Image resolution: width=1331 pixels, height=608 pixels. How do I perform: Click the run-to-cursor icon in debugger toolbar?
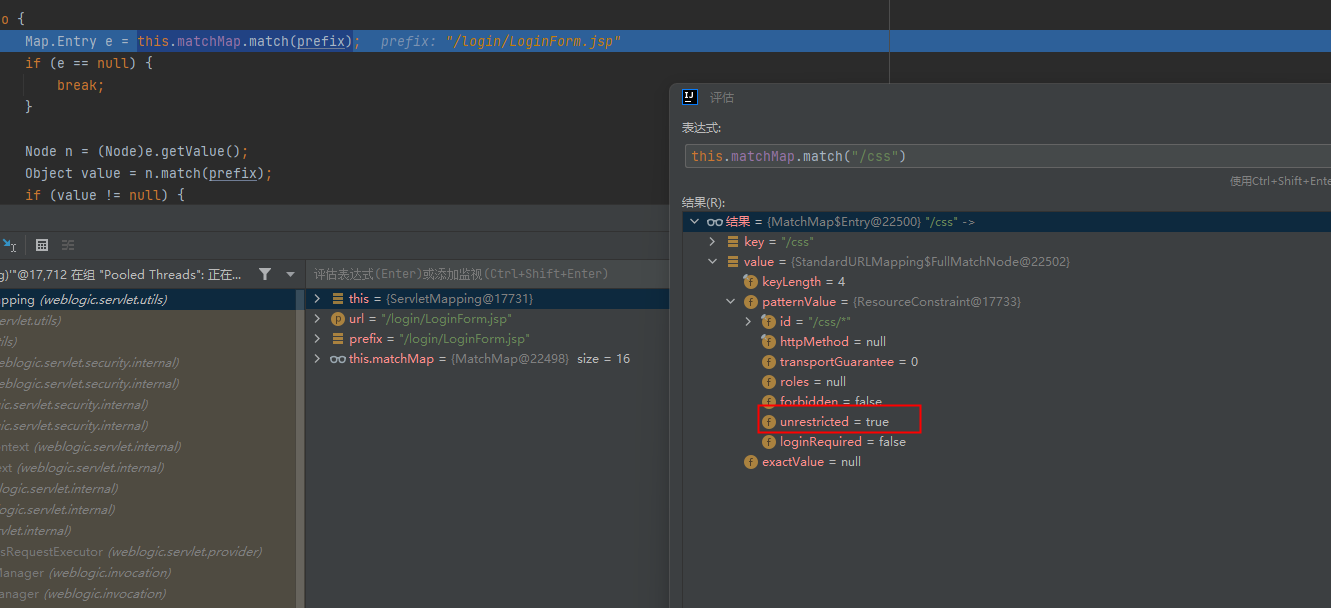tap(8, 245)
